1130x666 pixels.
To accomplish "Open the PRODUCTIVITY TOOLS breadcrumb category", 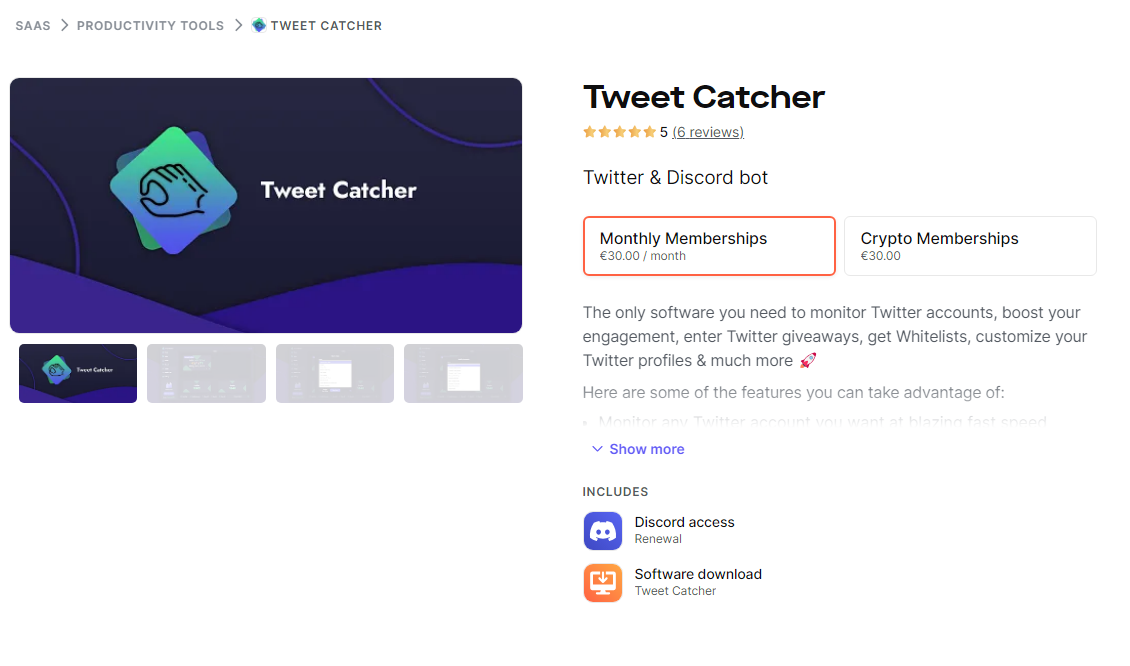I will click(x=150, y=25).
